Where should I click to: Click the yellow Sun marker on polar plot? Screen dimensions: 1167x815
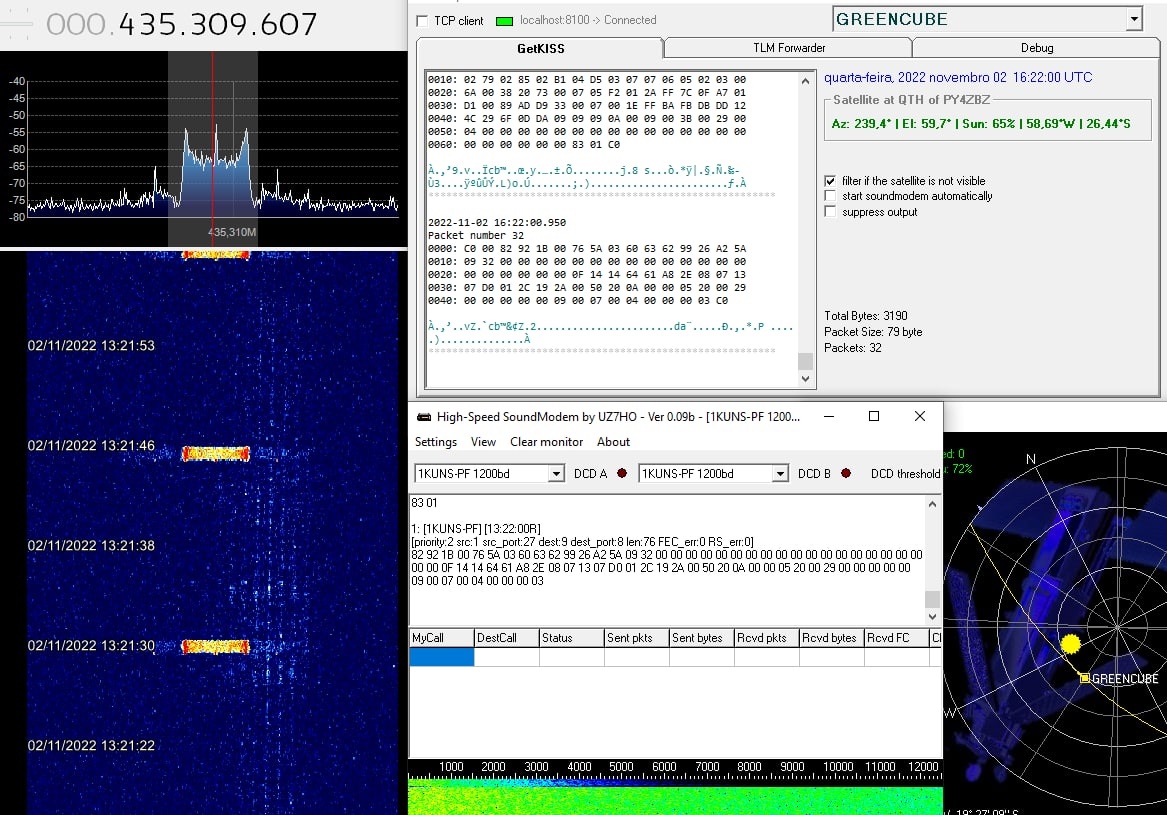click(1071, 644)
